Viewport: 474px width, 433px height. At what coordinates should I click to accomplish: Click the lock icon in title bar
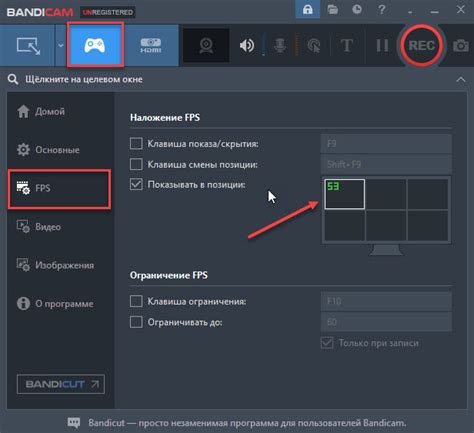pyautogui.click(x=307, y=9)
